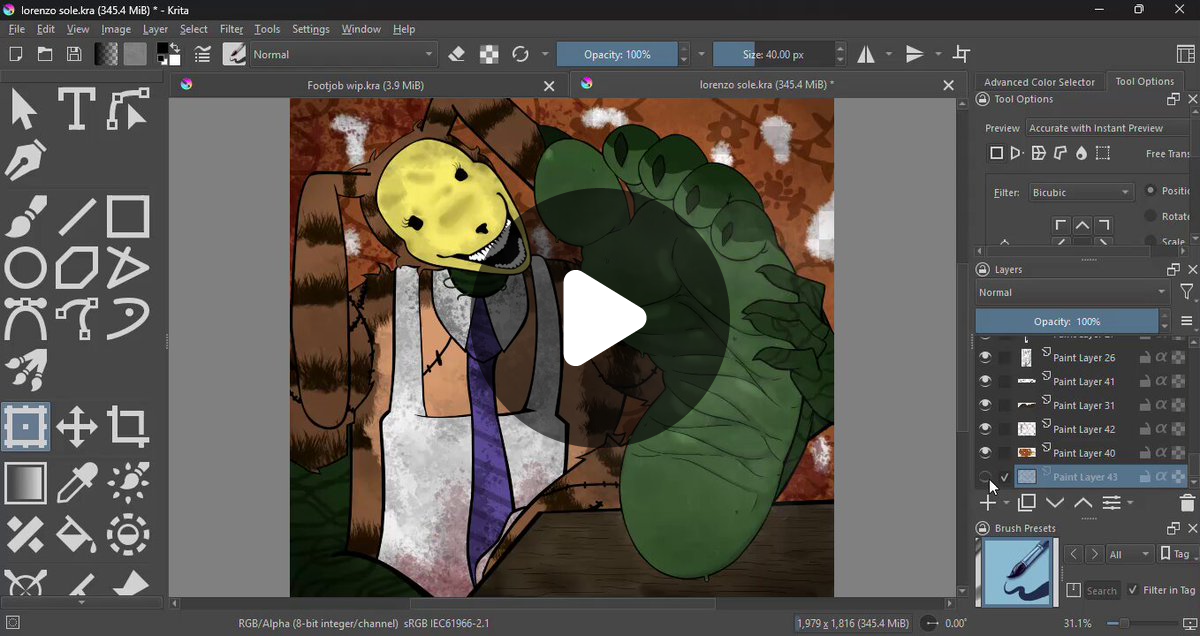1200x636 pixels.
Task: Toggle visibility of Paint Layer 41
Action: coord(985,382)
